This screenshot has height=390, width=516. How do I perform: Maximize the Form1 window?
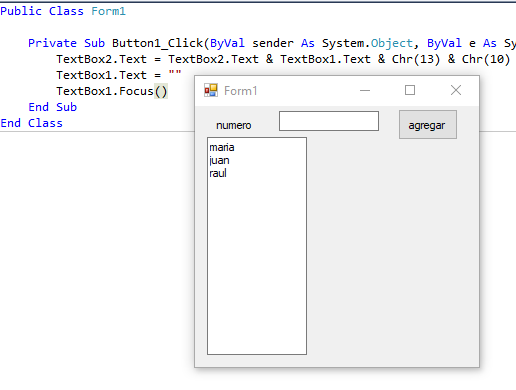coord(410,90)
